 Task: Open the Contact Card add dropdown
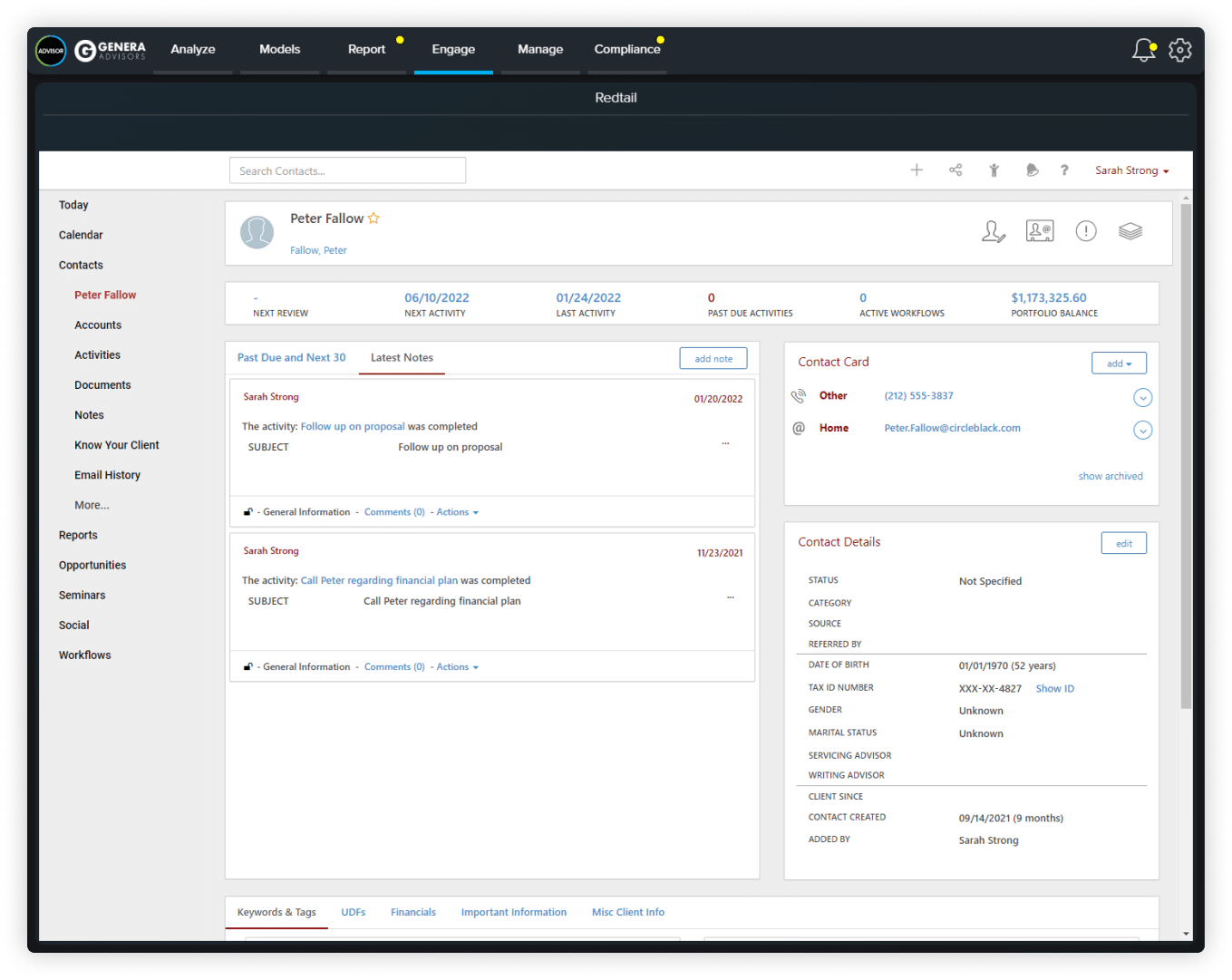pos(1119,364)
